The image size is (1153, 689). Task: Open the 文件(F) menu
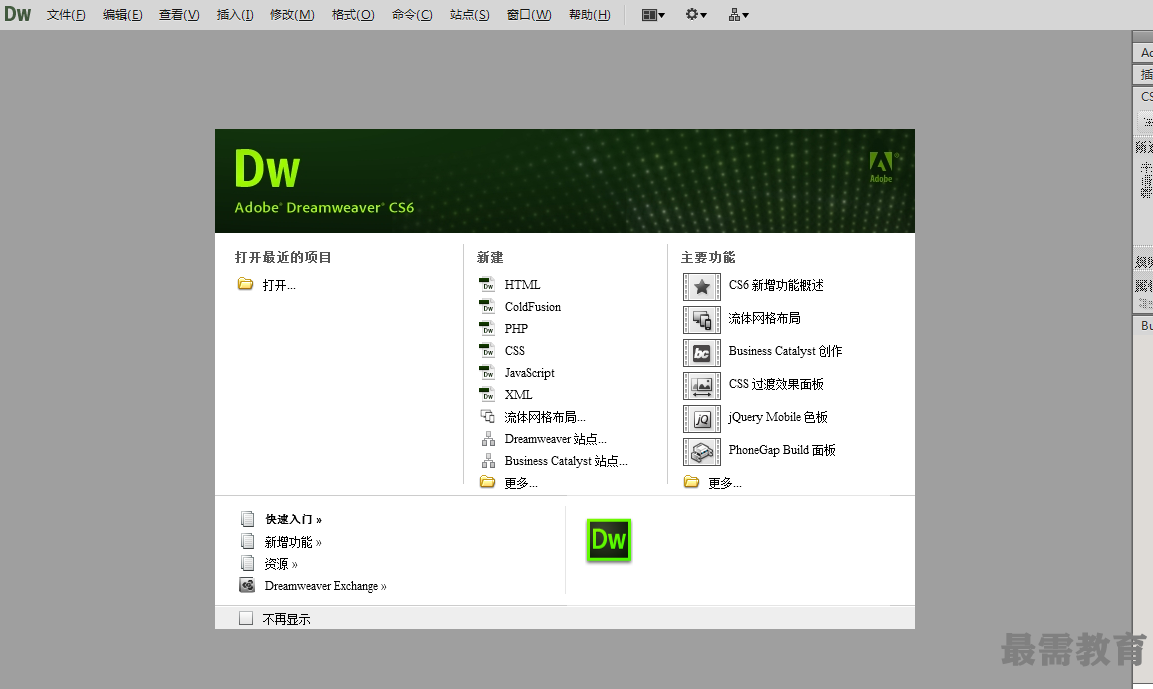(66, 15)
